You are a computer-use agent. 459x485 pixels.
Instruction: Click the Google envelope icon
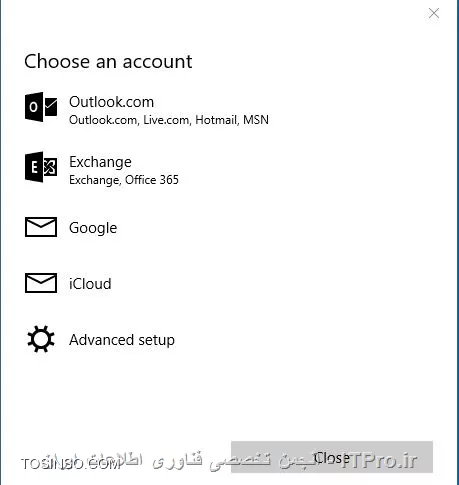41,227
